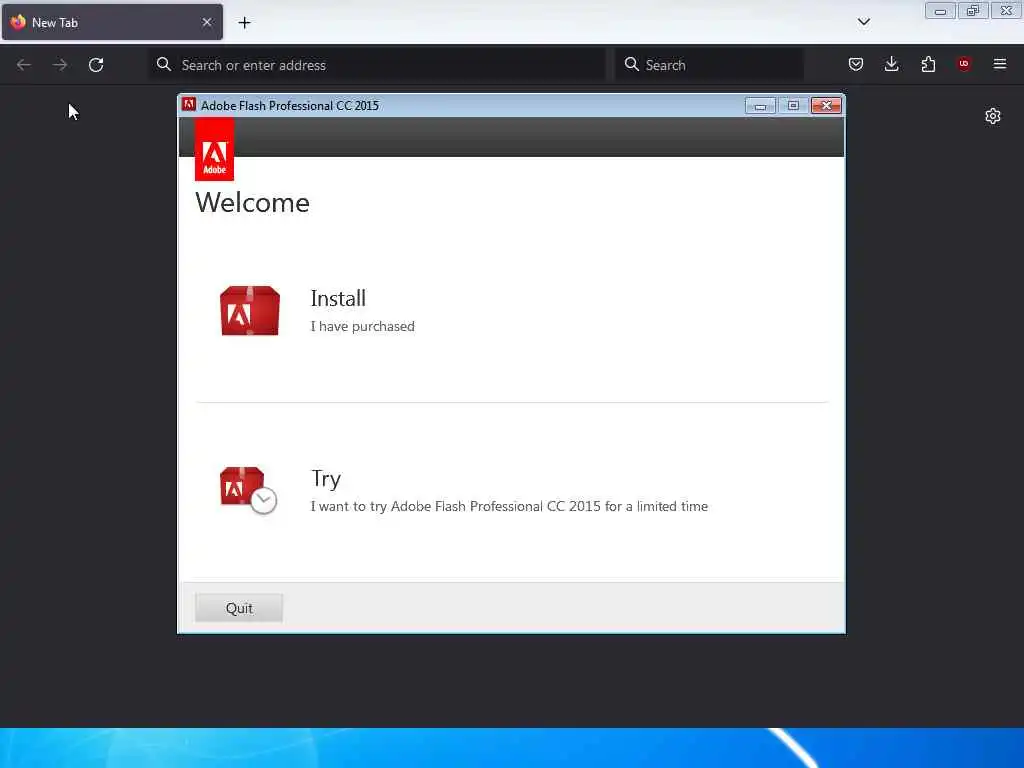
Task: Minimize the Firefox window
Action: point(940,11)
